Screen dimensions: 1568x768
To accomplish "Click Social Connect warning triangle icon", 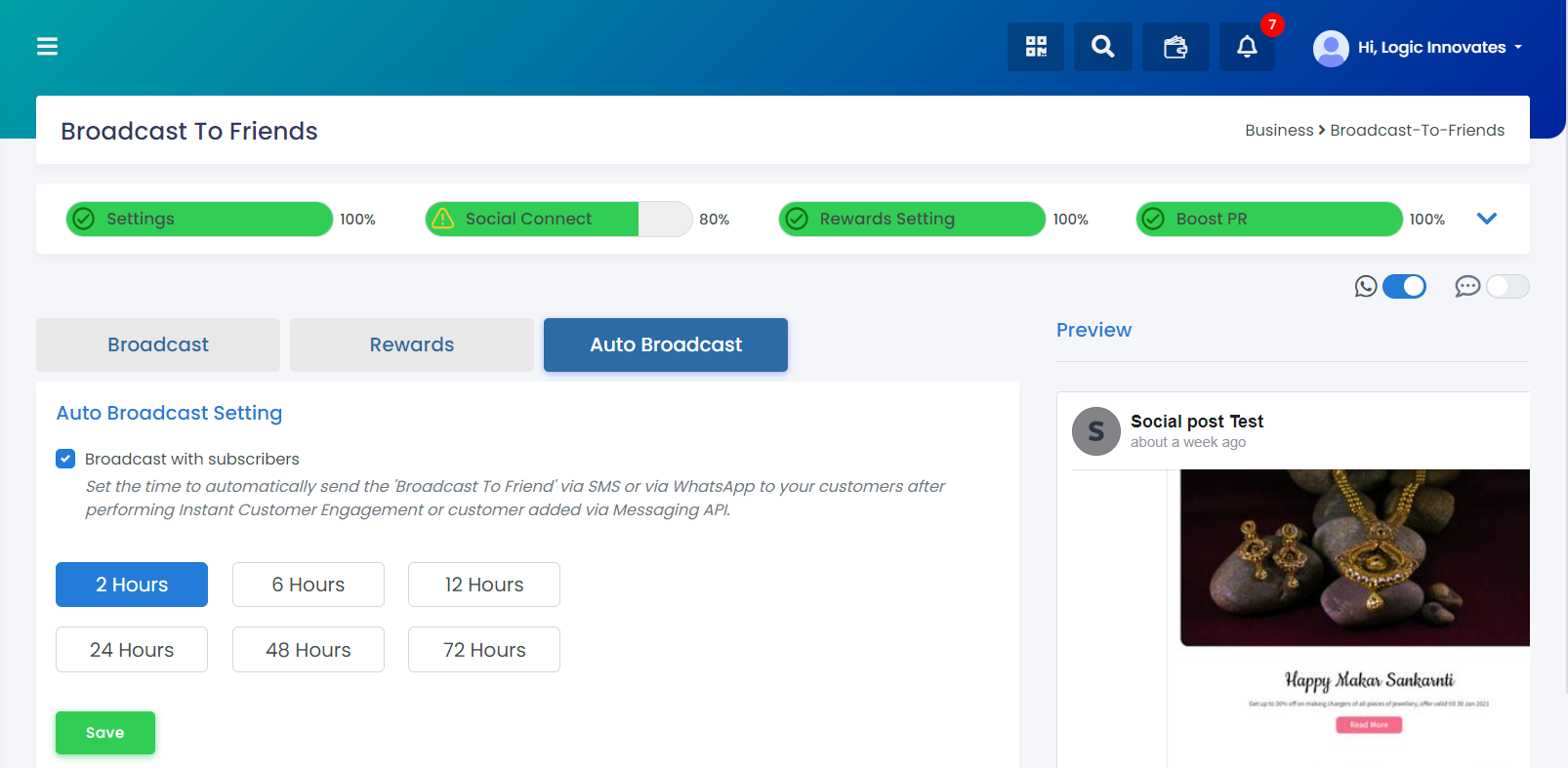I will tap(443, 219).
